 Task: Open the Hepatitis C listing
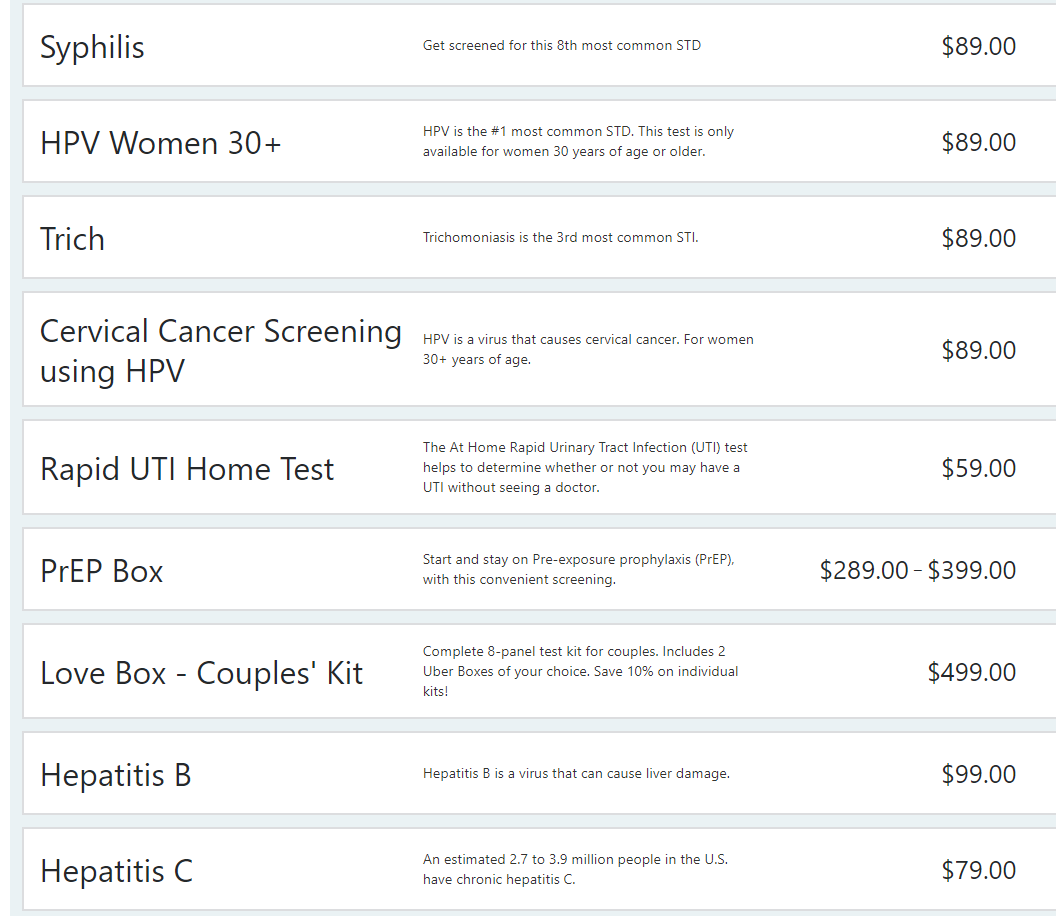click(116, 871)
